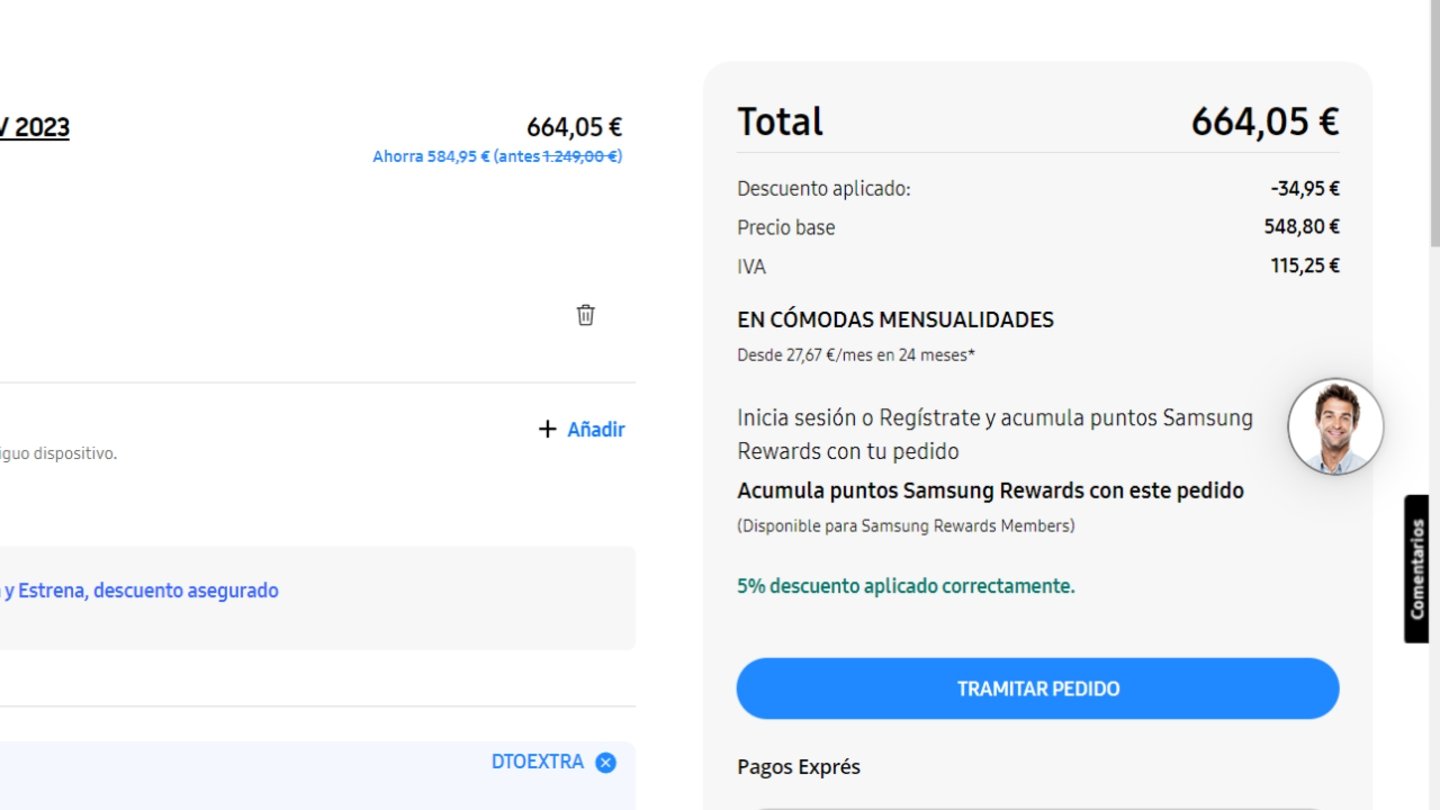Click the Añadir link
The image size is (1440, 810).
click(596, 429)
